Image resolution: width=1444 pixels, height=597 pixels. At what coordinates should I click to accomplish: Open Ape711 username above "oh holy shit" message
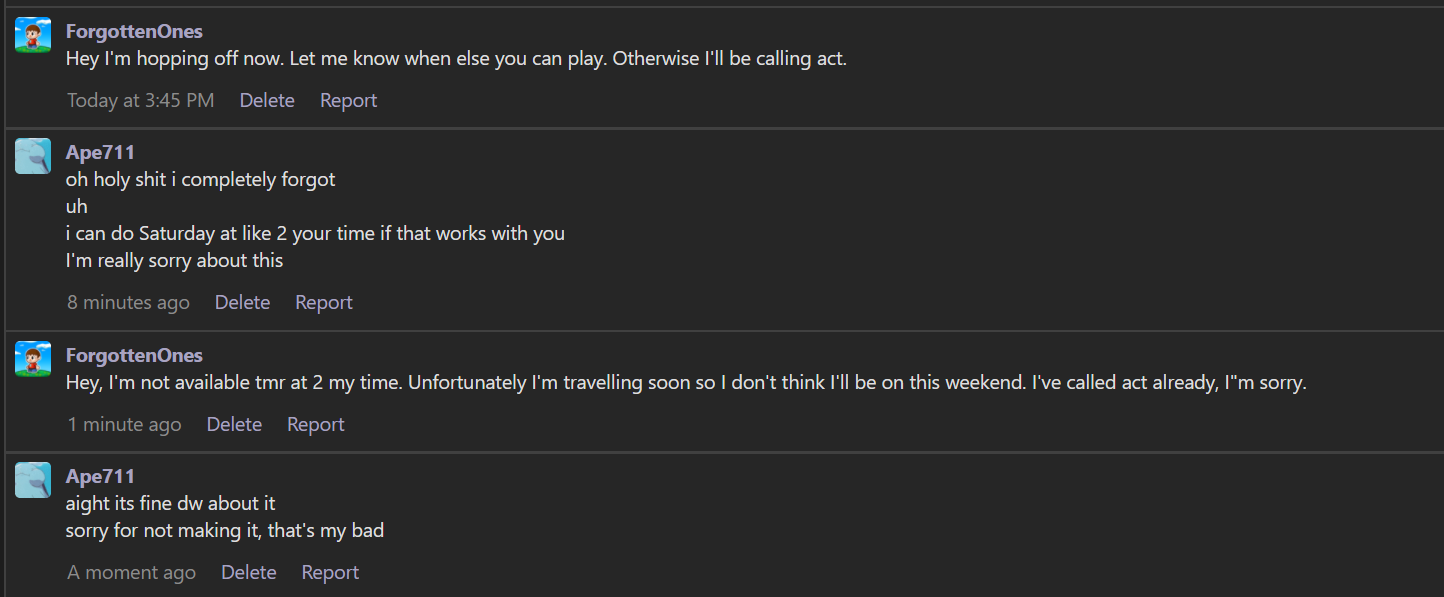100,152
